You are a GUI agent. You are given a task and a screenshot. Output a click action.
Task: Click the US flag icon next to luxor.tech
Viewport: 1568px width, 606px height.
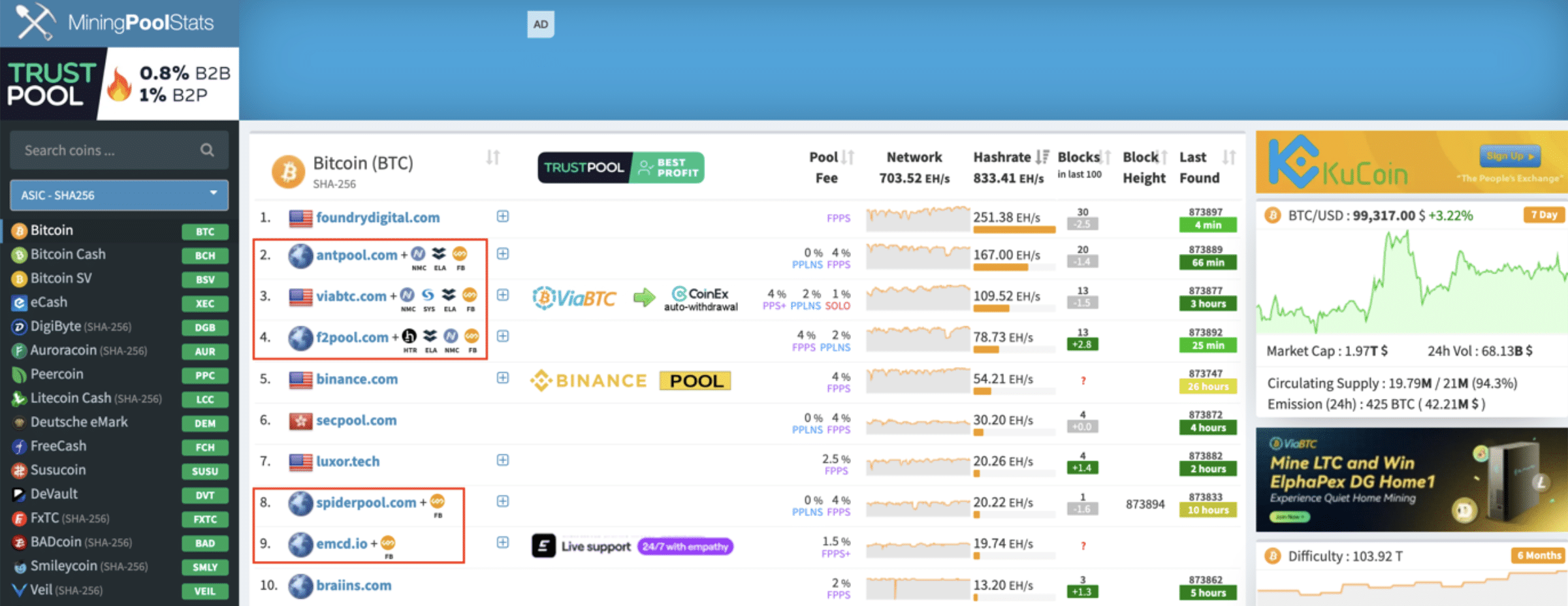pyautogui.click(x=300, y=462)
